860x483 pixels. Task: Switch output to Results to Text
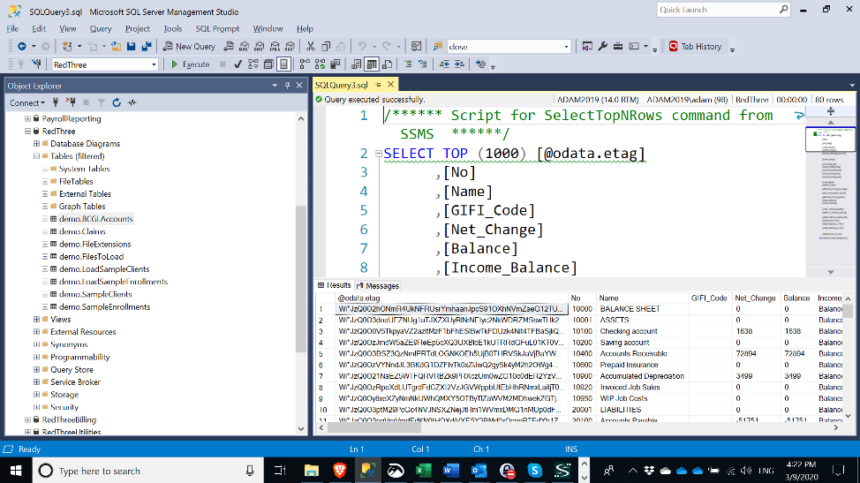pyautogui.click(x=356, y=65)
